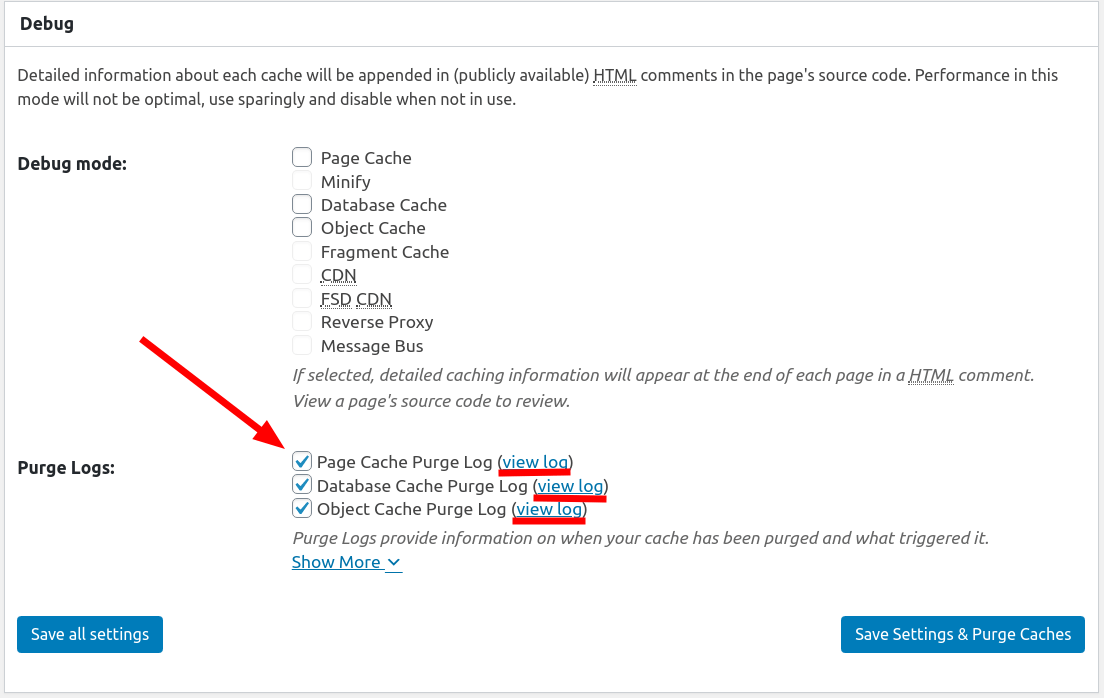Enable the Fragment Cache debug checkbox
This screenshot has width=1104, height=698.
302,251
